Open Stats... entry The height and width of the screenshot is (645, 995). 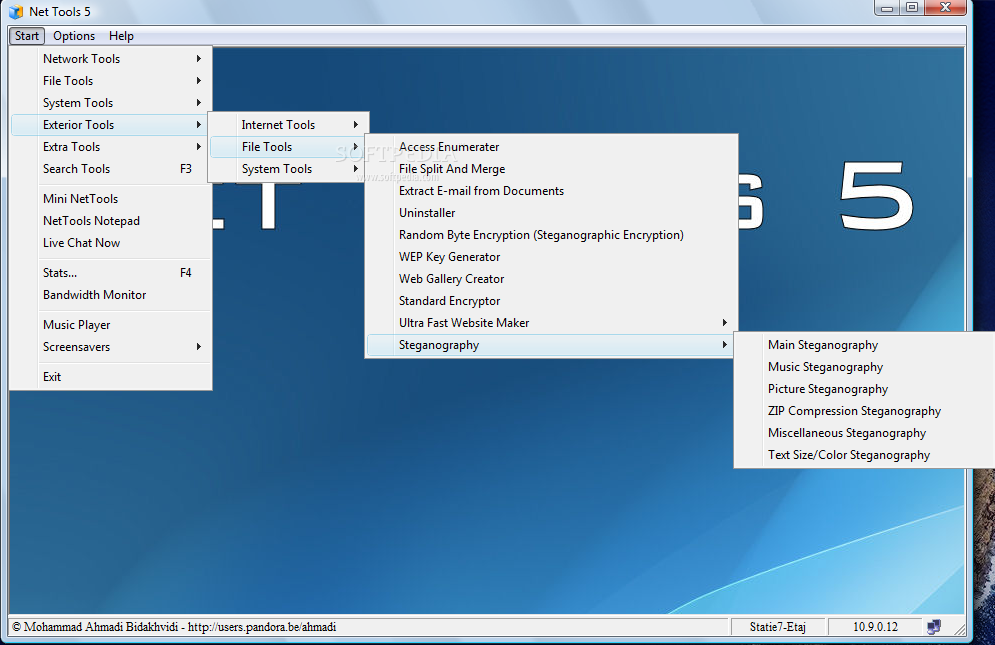coord(111,273)
